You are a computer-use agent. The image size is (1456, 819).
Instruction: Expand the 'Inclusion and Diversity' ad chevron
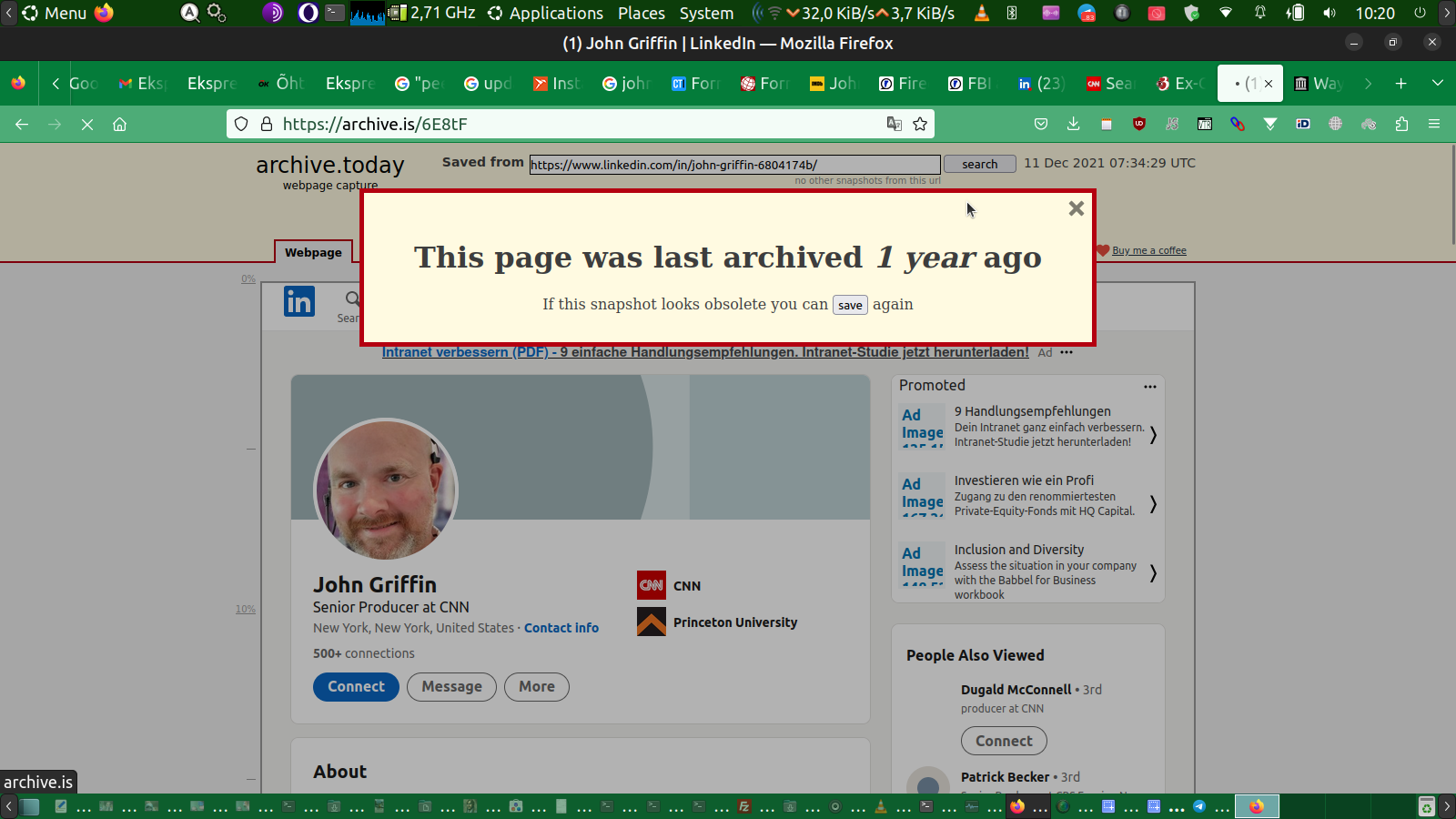click(1153, 573)
